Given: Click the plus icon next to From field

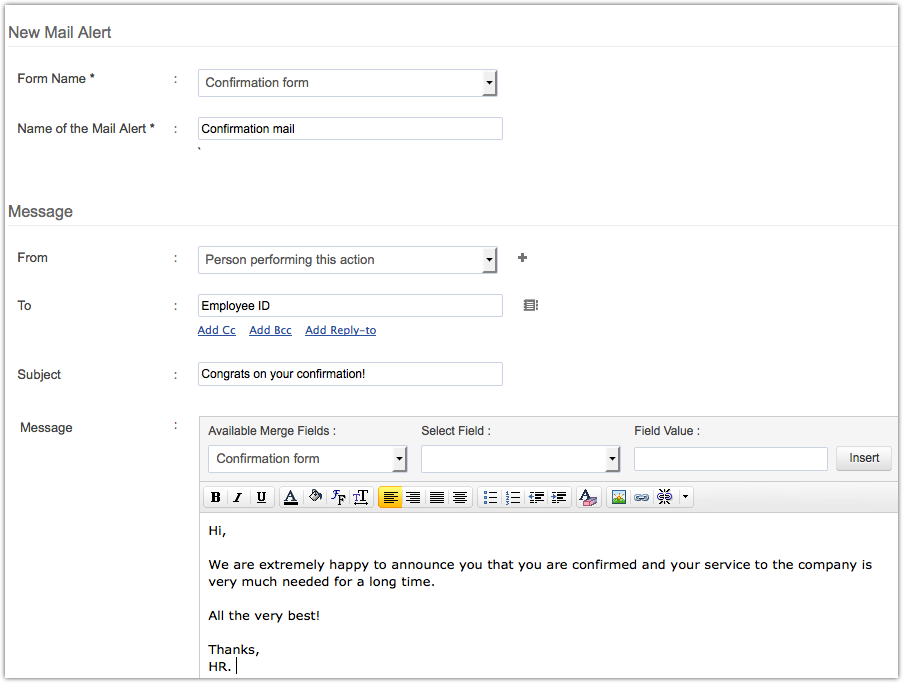Looking at the screenshot, I should tap(521, 258).
